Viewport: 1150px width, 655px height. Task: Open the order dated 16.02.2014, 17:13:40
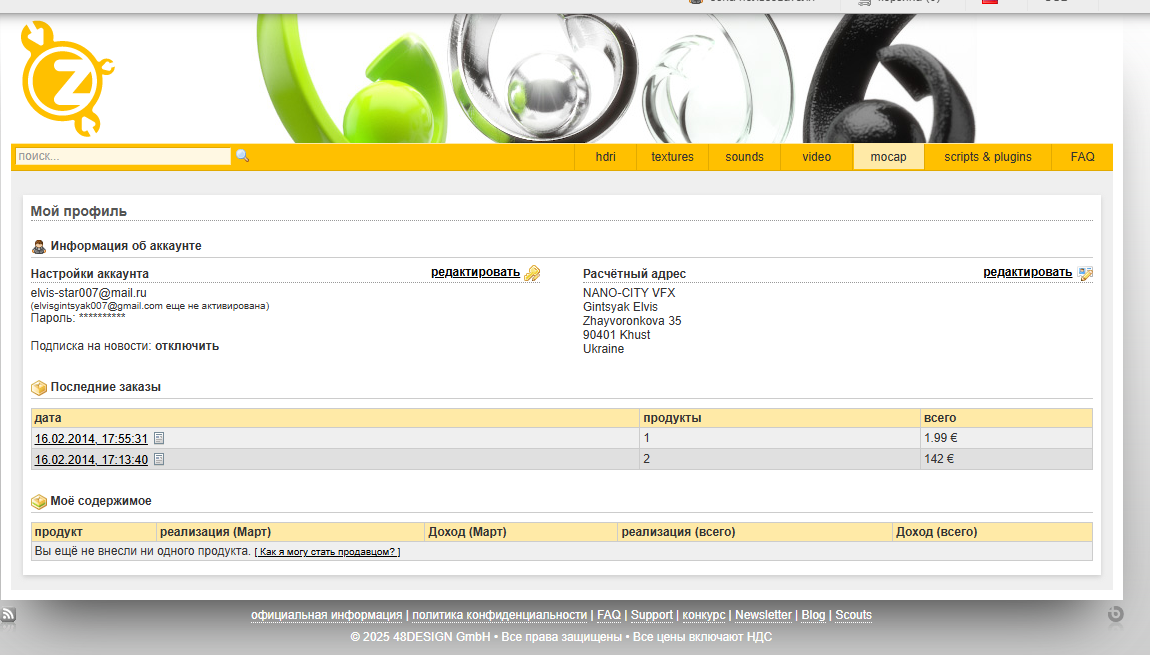(x=91, y=460)
